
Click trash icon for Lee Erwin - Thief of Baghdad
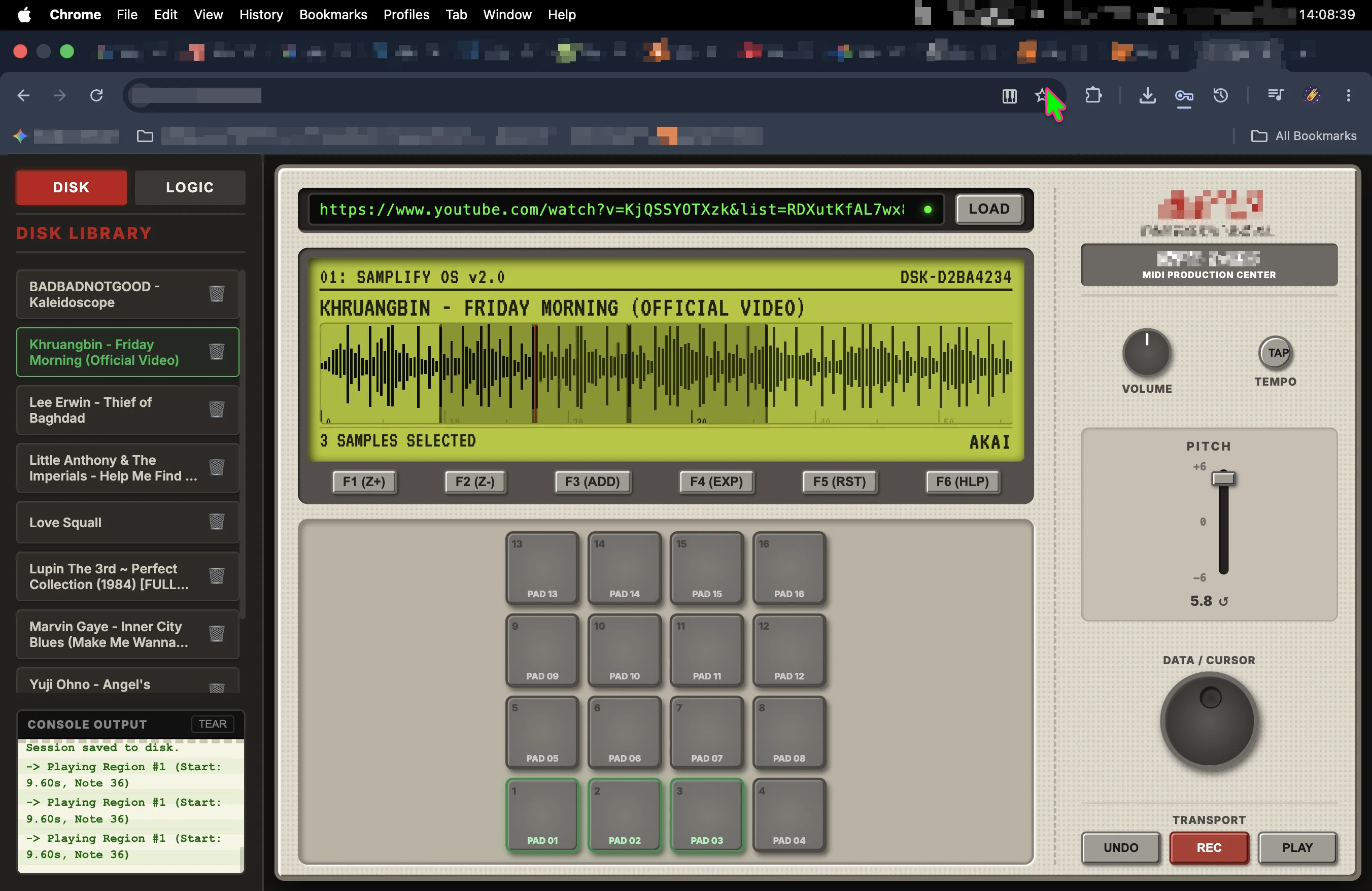coord(217,410)
